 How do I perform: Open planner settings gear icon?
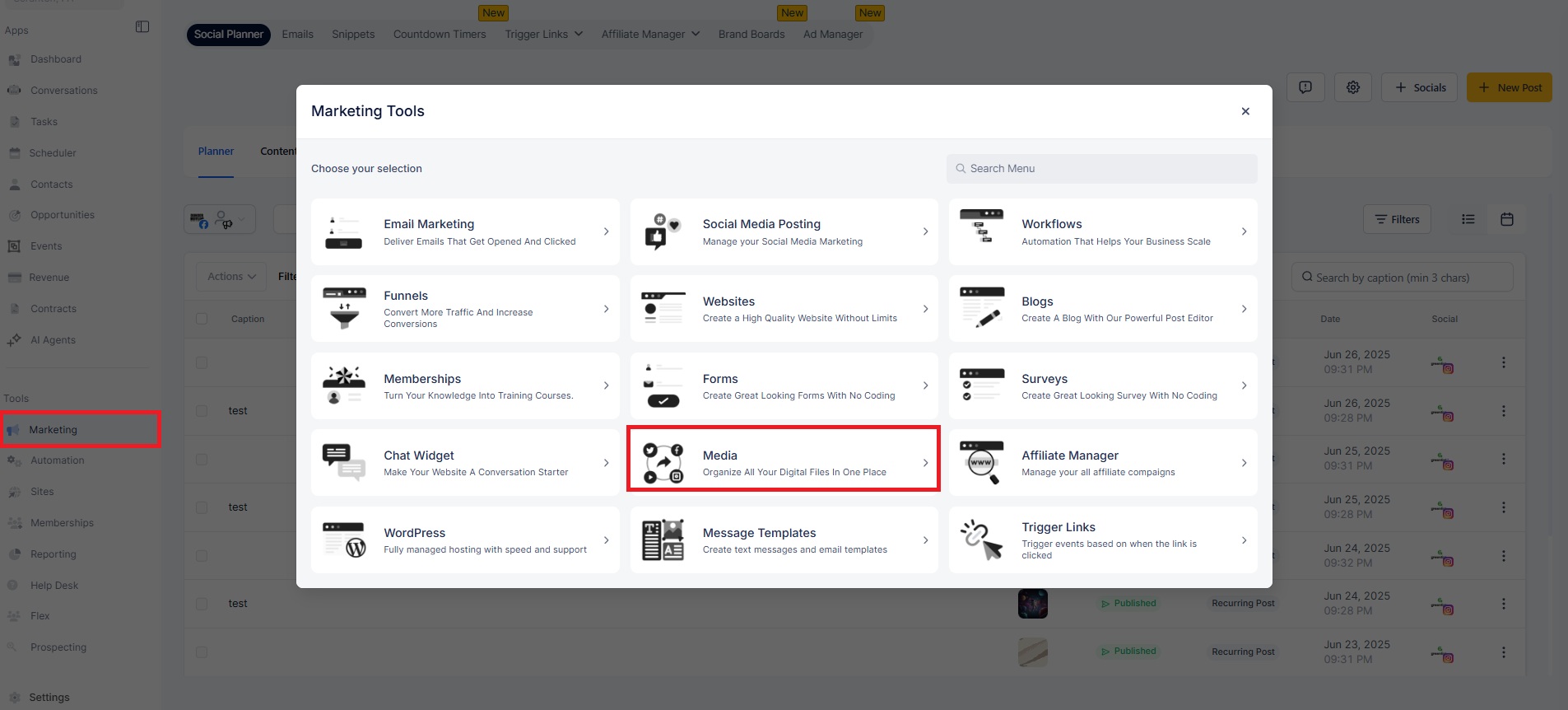1353,87
